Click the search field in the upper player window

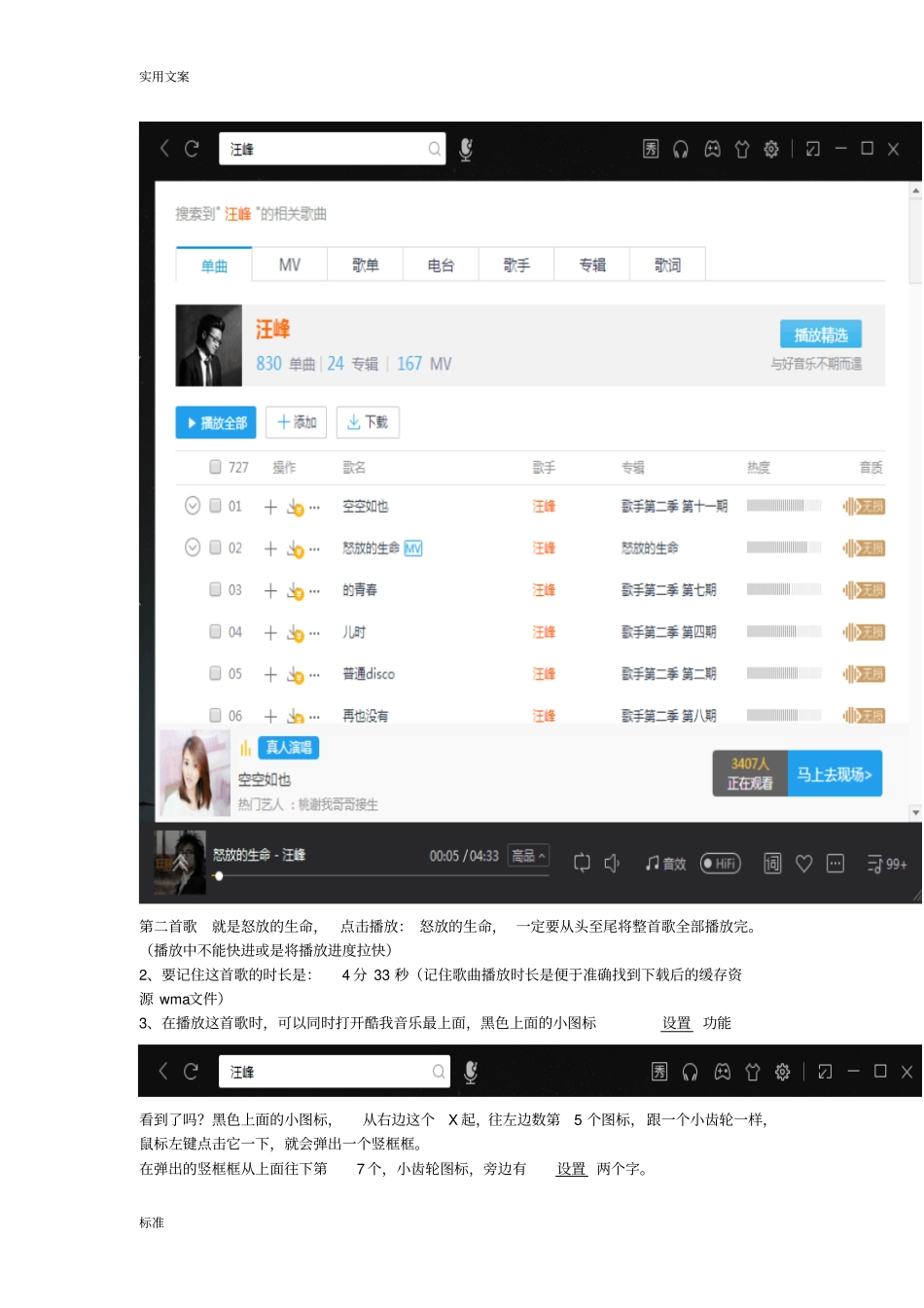coord(332,149)
